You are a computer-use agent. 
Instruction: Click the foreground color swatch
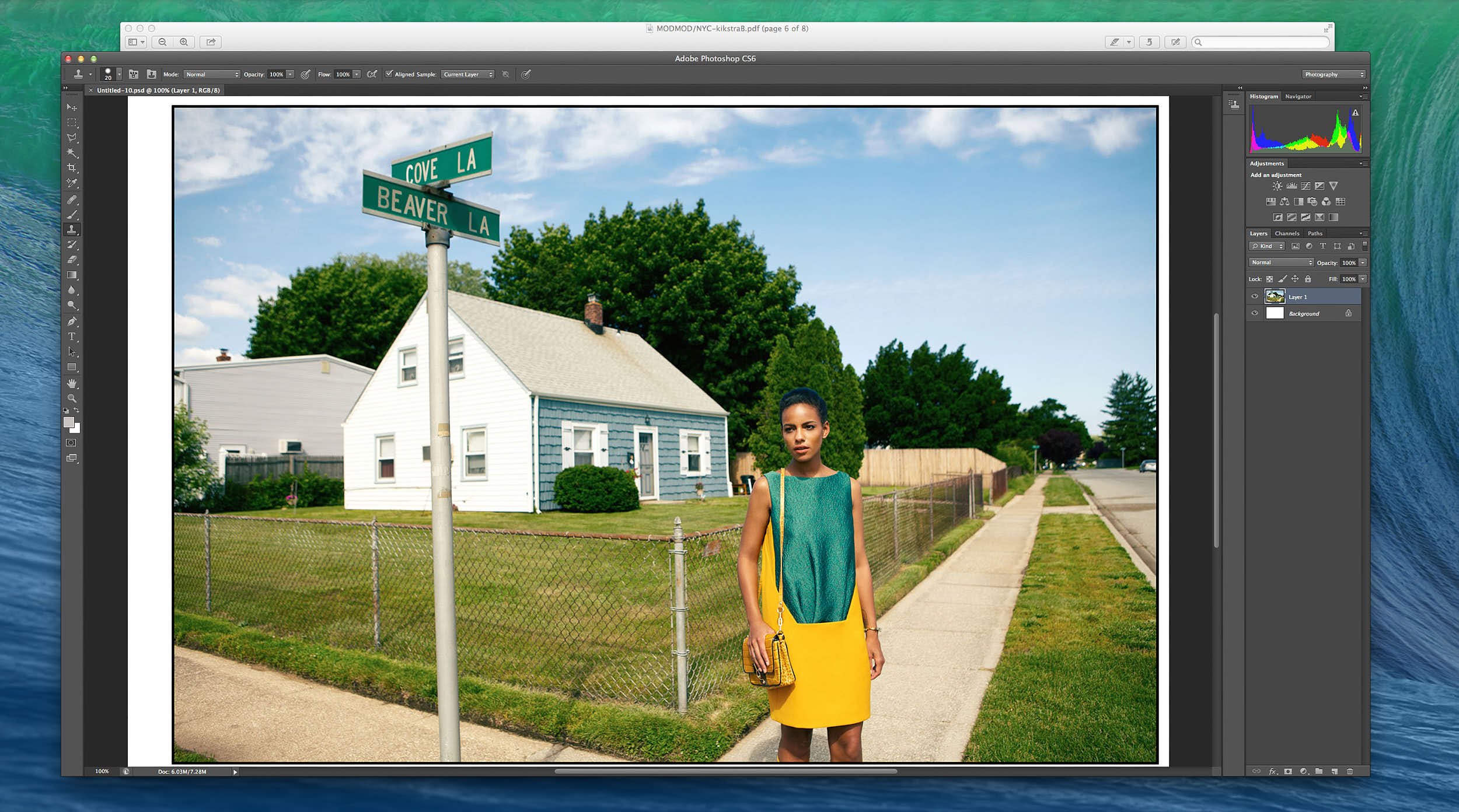click(69, 422)
